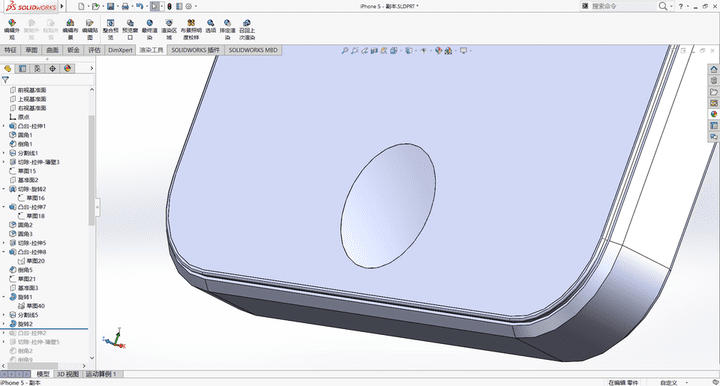Open the SOLIDWORKS 插件 tab

(196, 50)
